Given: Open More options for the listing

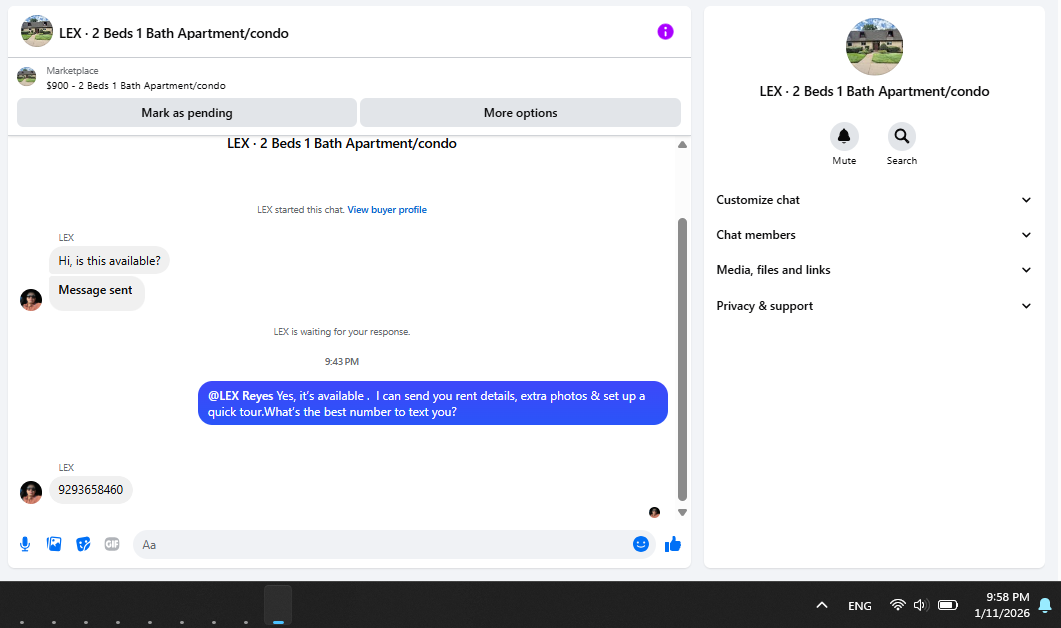Looking at the screenshot, I should point(520,112).
